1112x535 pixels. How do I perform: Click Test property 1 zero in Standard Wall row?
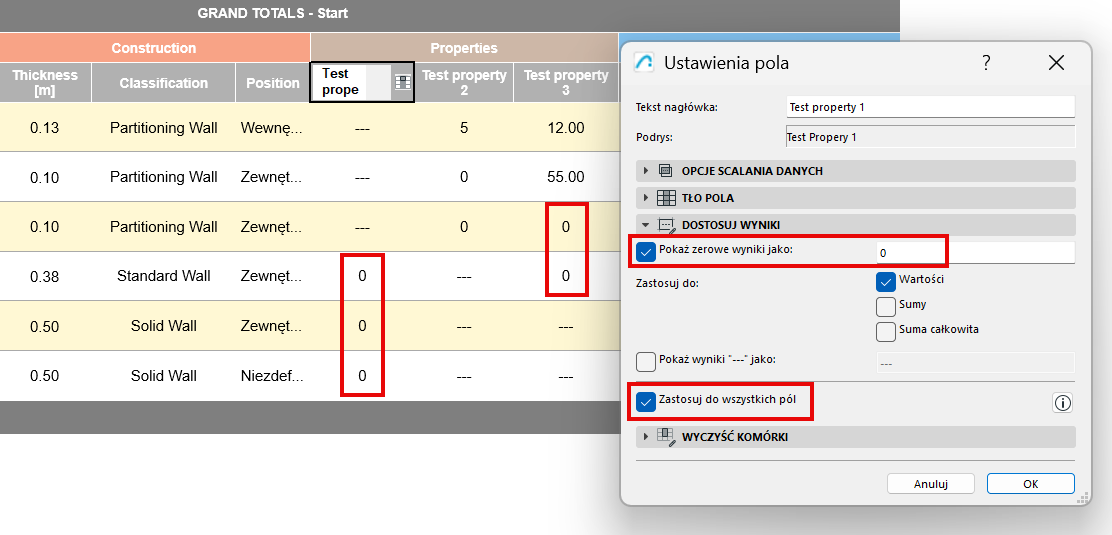click(x=362, y=277)
